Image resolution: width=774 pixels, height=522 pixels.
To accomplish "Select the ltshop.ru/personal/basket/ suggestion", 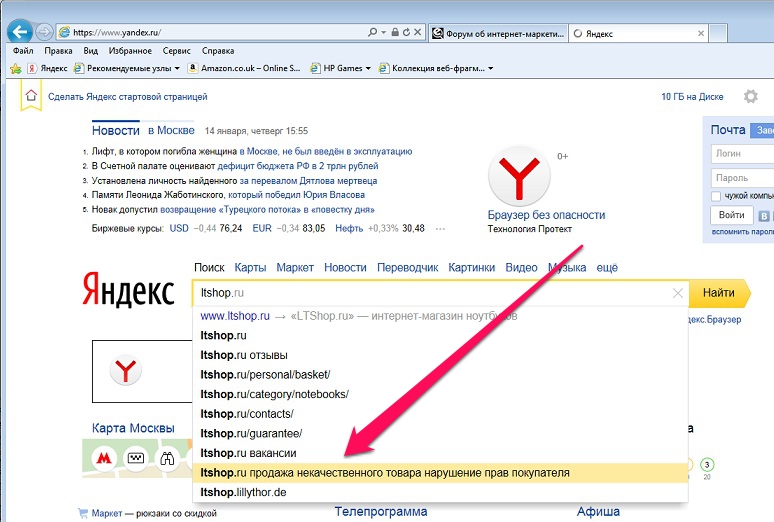I will pos(439,375).
